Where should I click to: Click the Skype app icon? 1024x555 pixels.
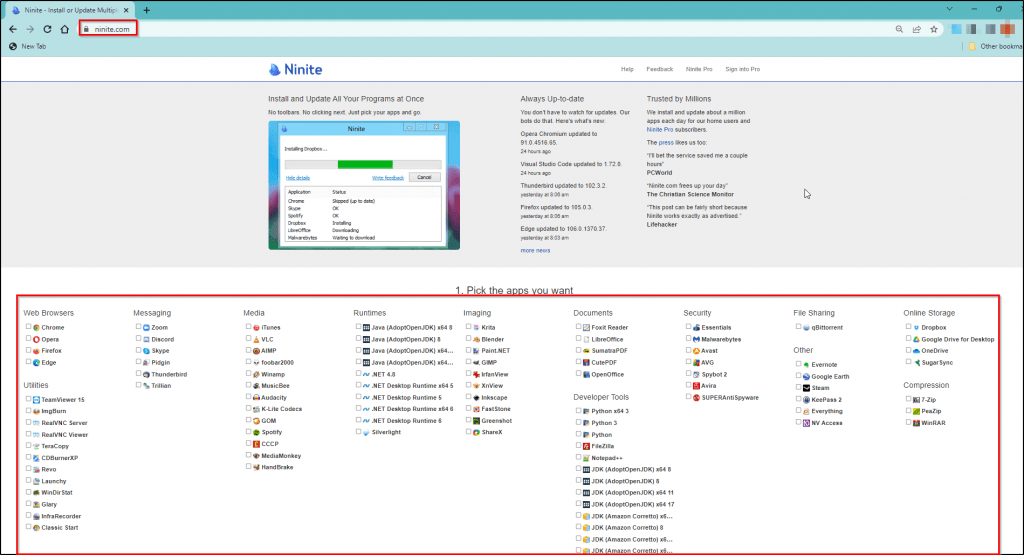tap(147, 351)
